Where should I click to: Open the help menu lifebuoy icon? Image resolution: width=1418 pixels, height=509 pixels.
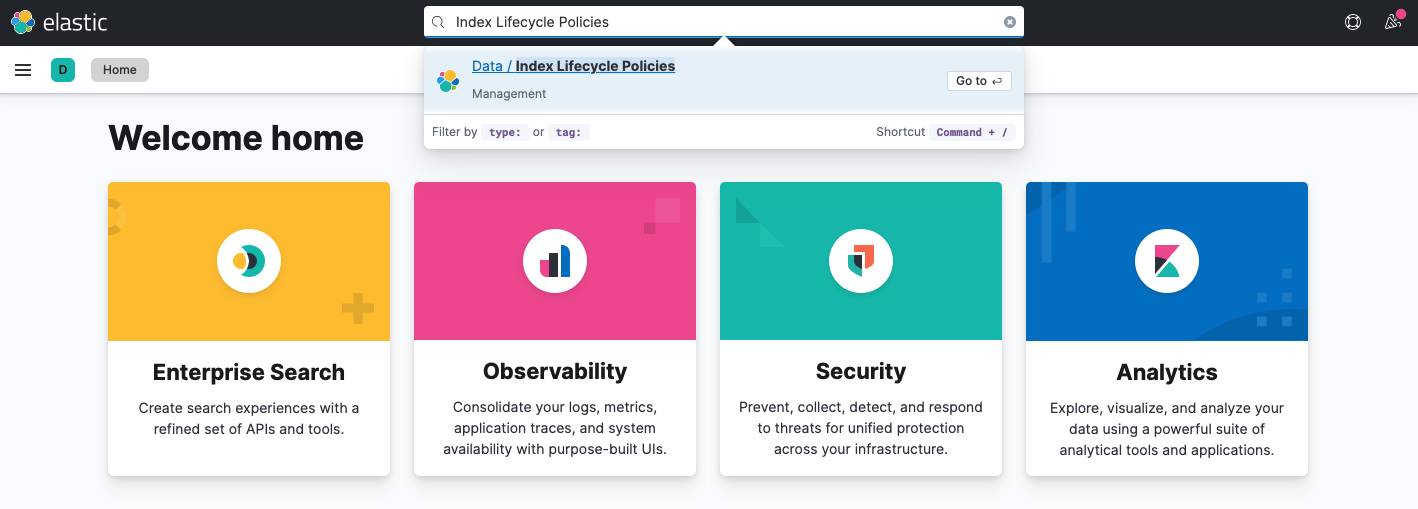[x=1353, y=22]
